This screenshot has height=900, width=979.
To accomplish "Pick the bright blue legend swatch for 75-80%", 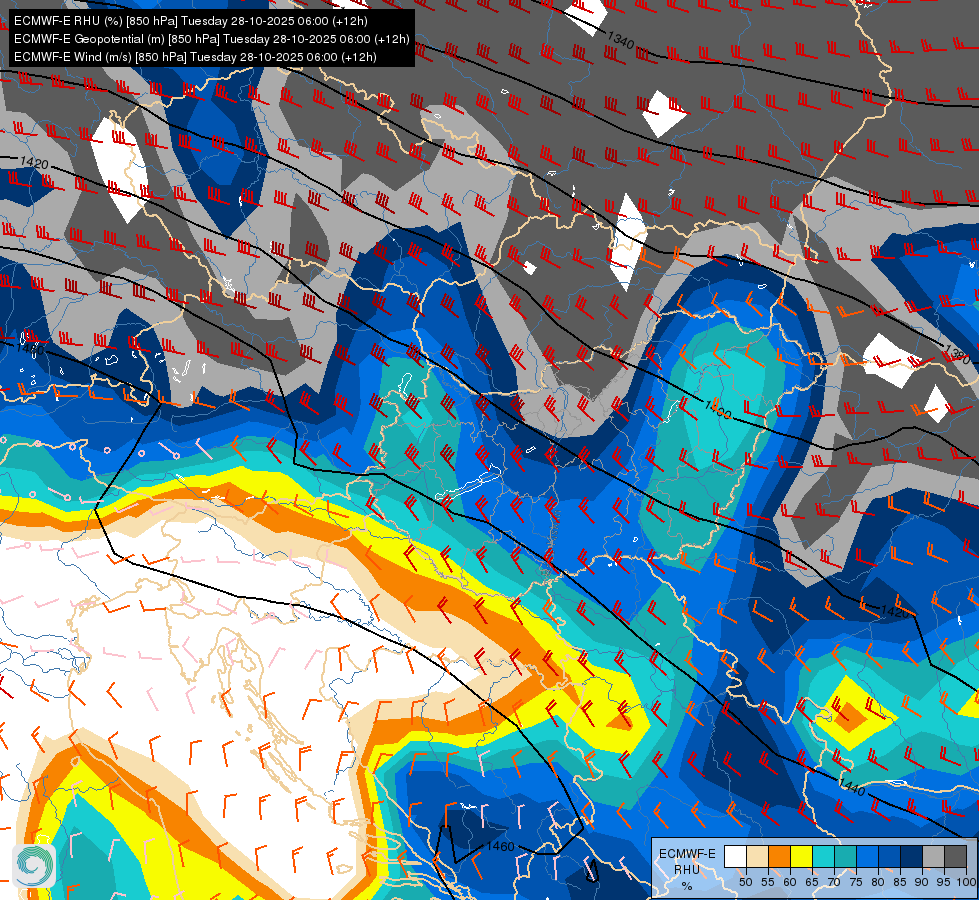I will tap(867, 856).
